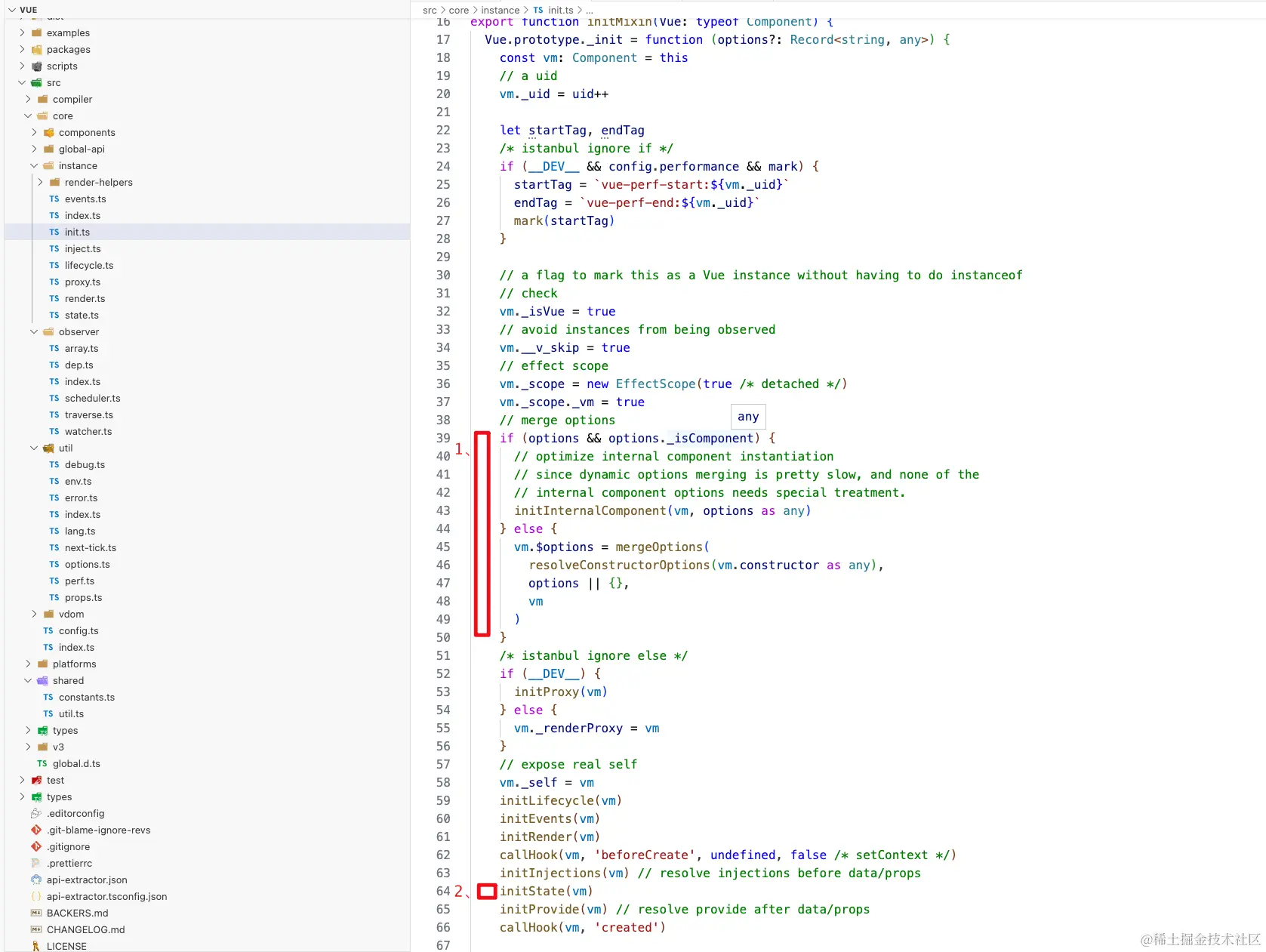The image size is (1266, 952).
Task: Expand the examples folder chevron
Action: tap(22, 32)
